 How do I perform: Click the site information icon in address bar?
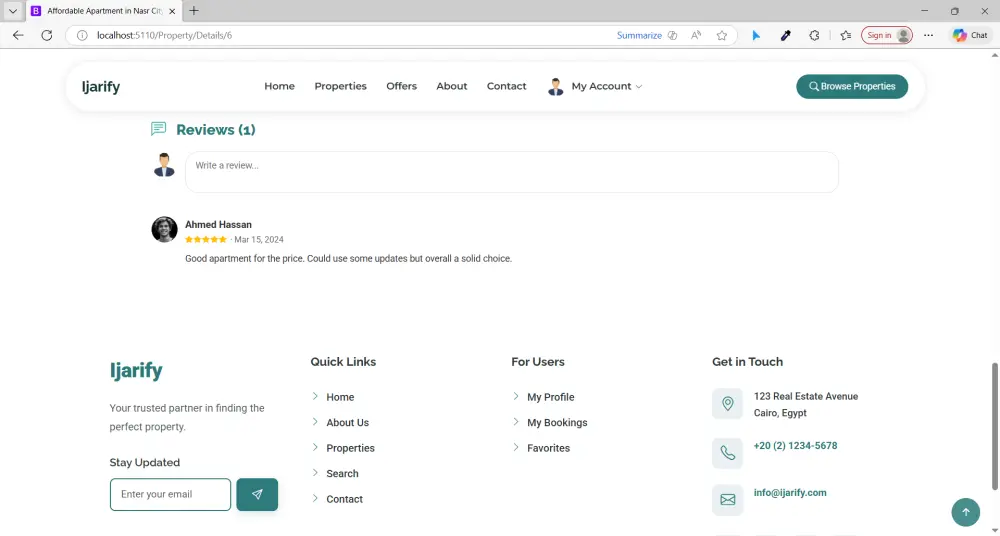click(x=82, y=35)
